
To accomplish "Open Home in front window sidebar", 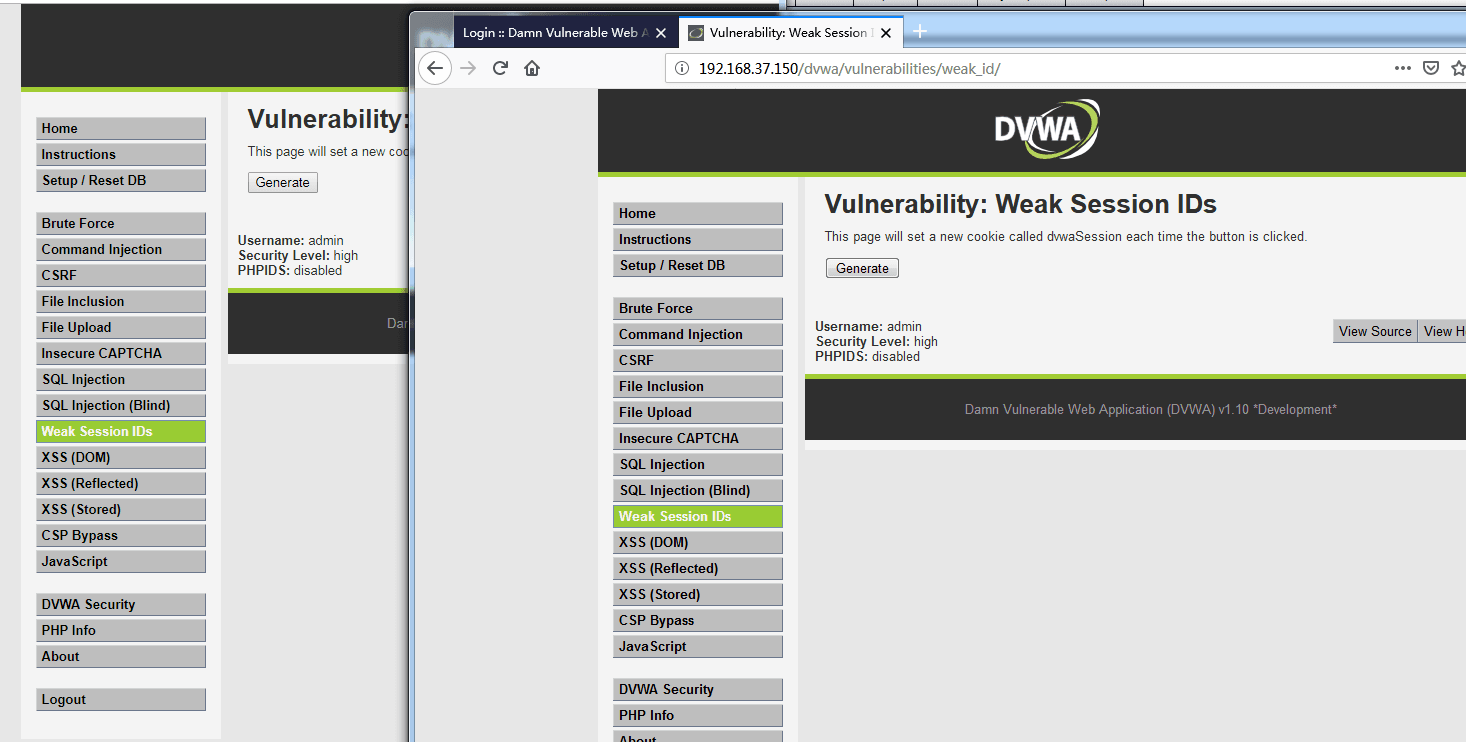I will click(698, 213).
